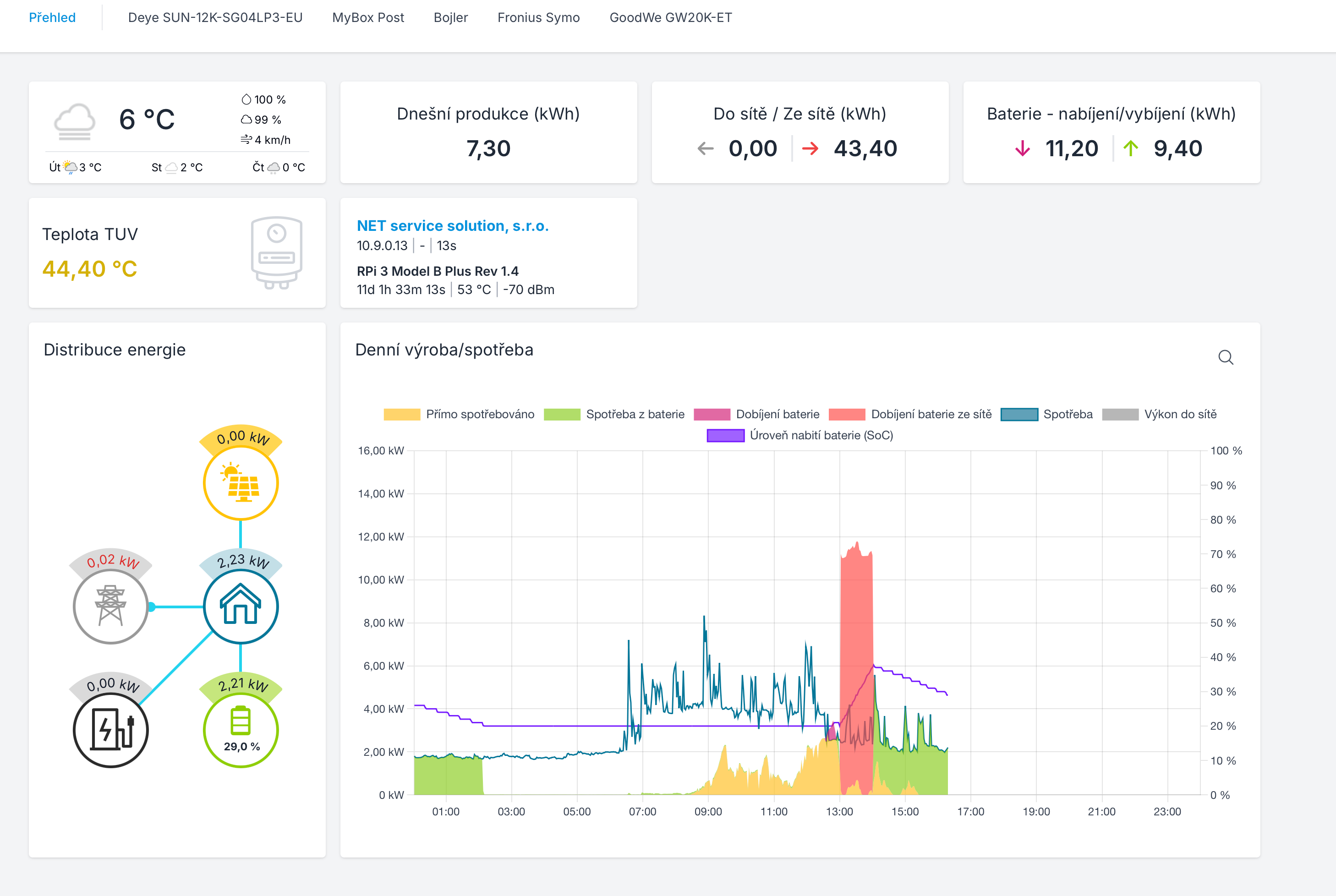Open the GoodWe GW20K-ET tab
Viewport: 1336px width, 896px height.
pos(670,18)
